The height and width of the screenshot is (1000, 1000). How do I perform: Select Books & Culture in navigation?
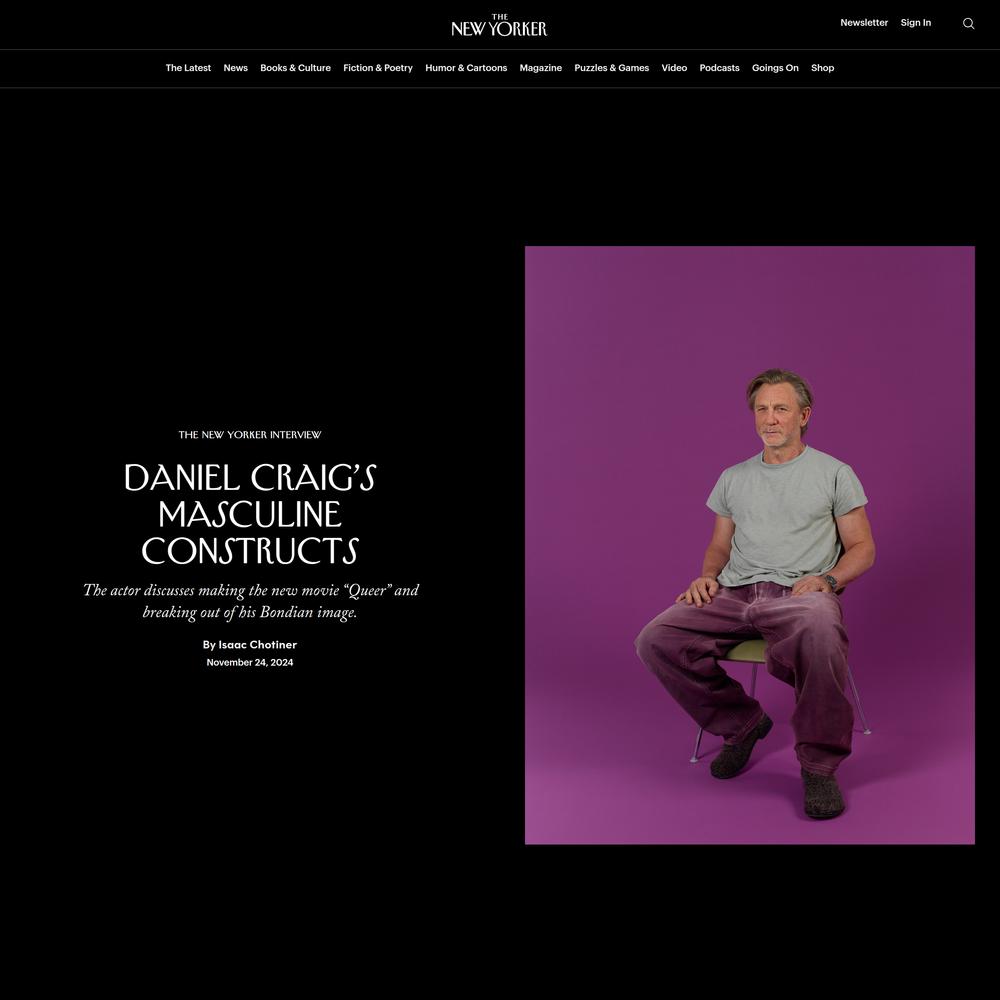[295, 68]
